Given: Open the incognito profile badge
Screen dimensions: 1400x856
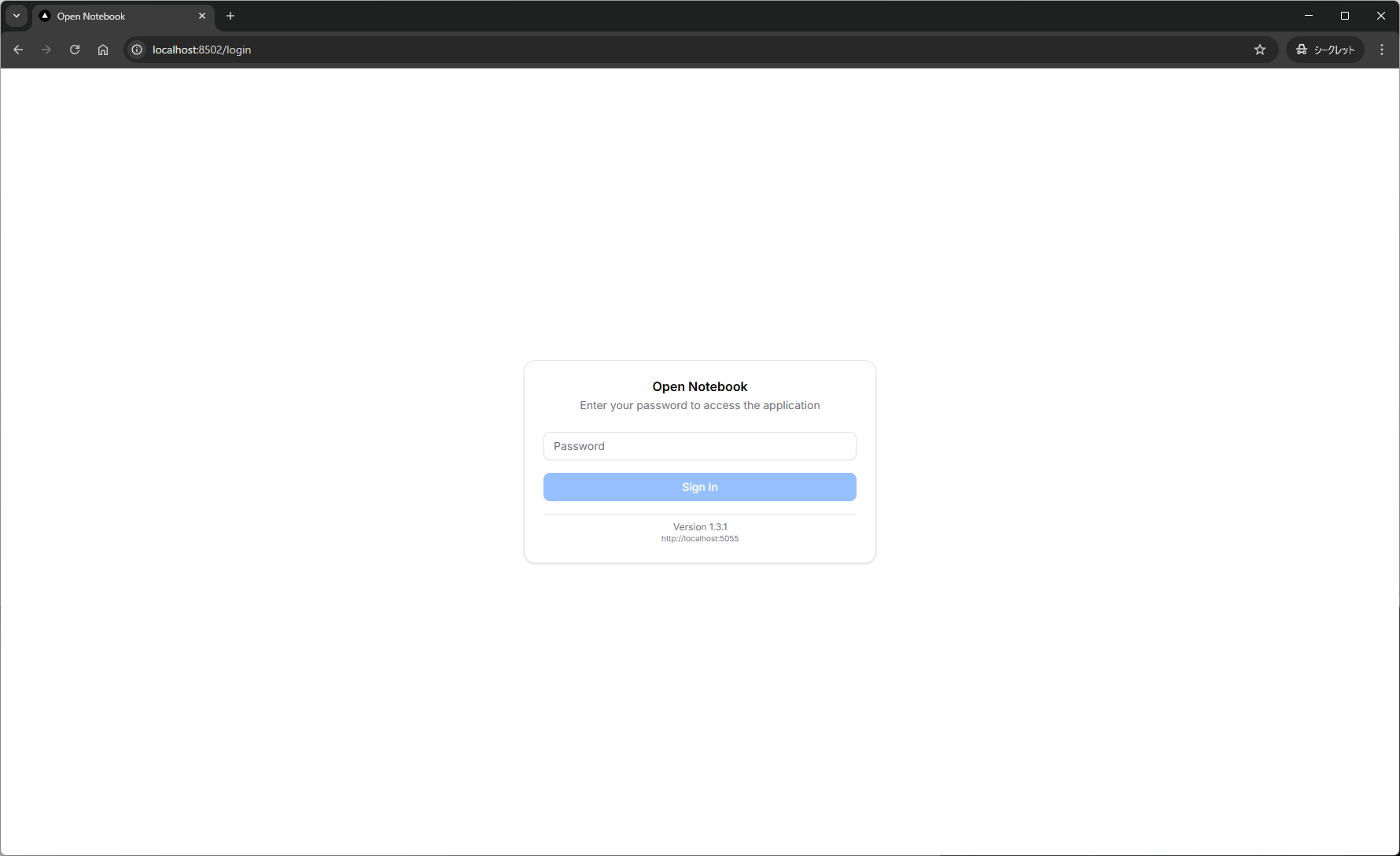Looking at the screenshot, I should tap(1324, 49).
